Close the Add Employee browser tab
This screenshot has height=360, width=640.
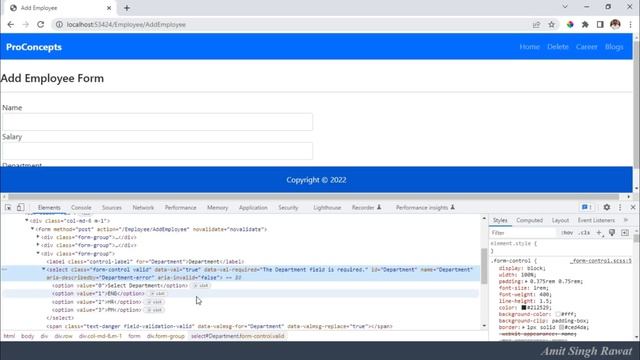(x=109, y=8)
